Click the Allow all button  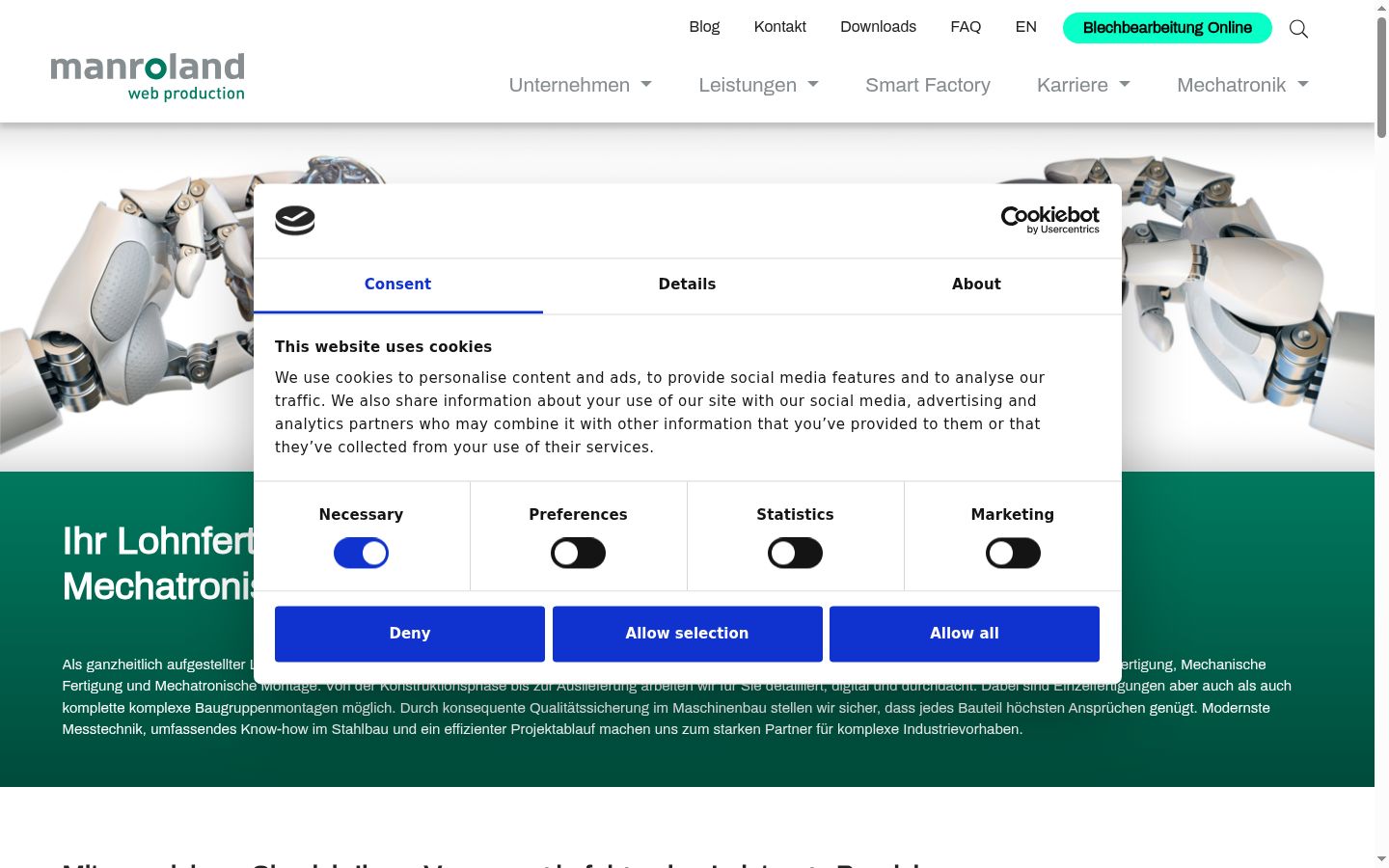[965, 634]
